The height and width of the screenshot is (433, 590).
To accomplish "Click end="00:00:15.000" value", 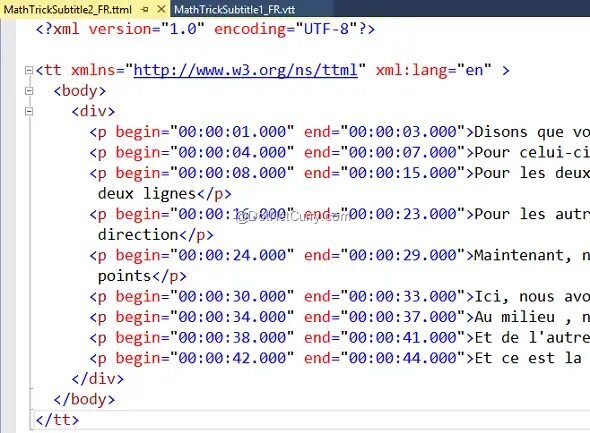I will click(x=403, y=173).
